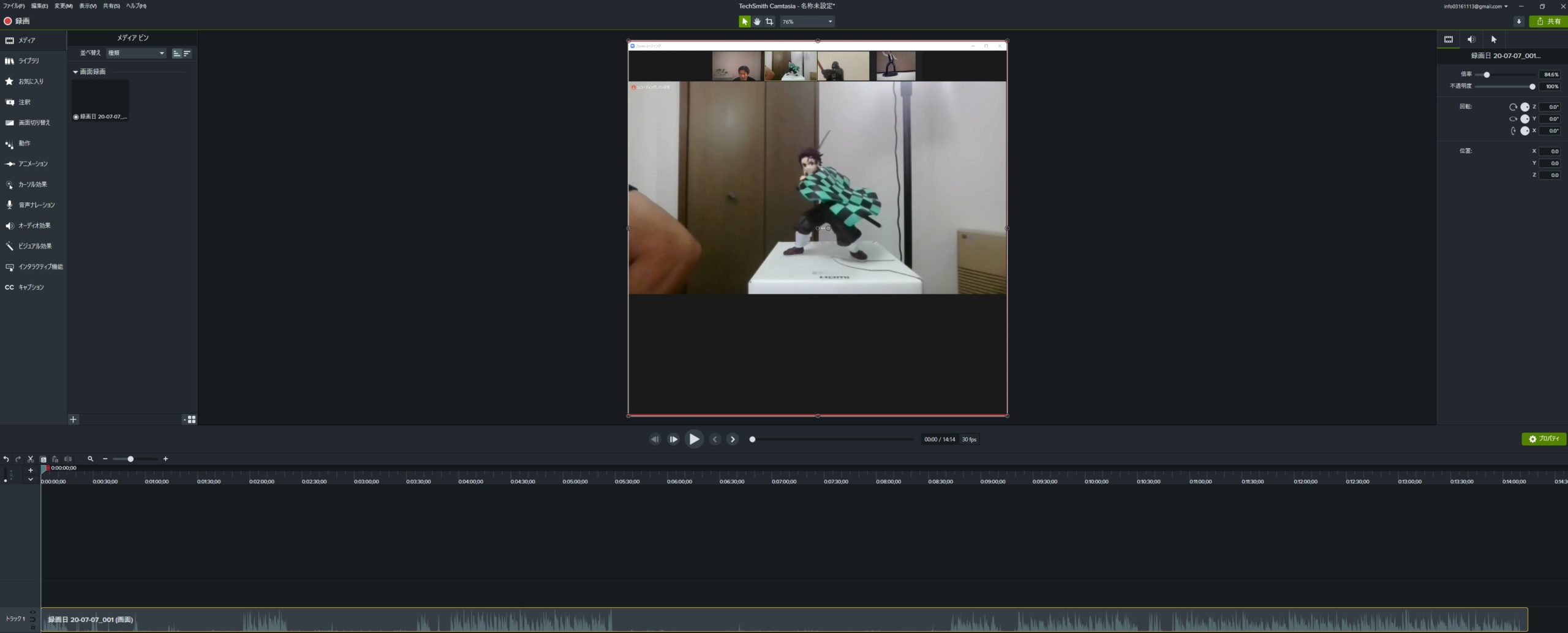Add media with the plus button
This screenshot has height=633, width=1568.
point(73,419)
